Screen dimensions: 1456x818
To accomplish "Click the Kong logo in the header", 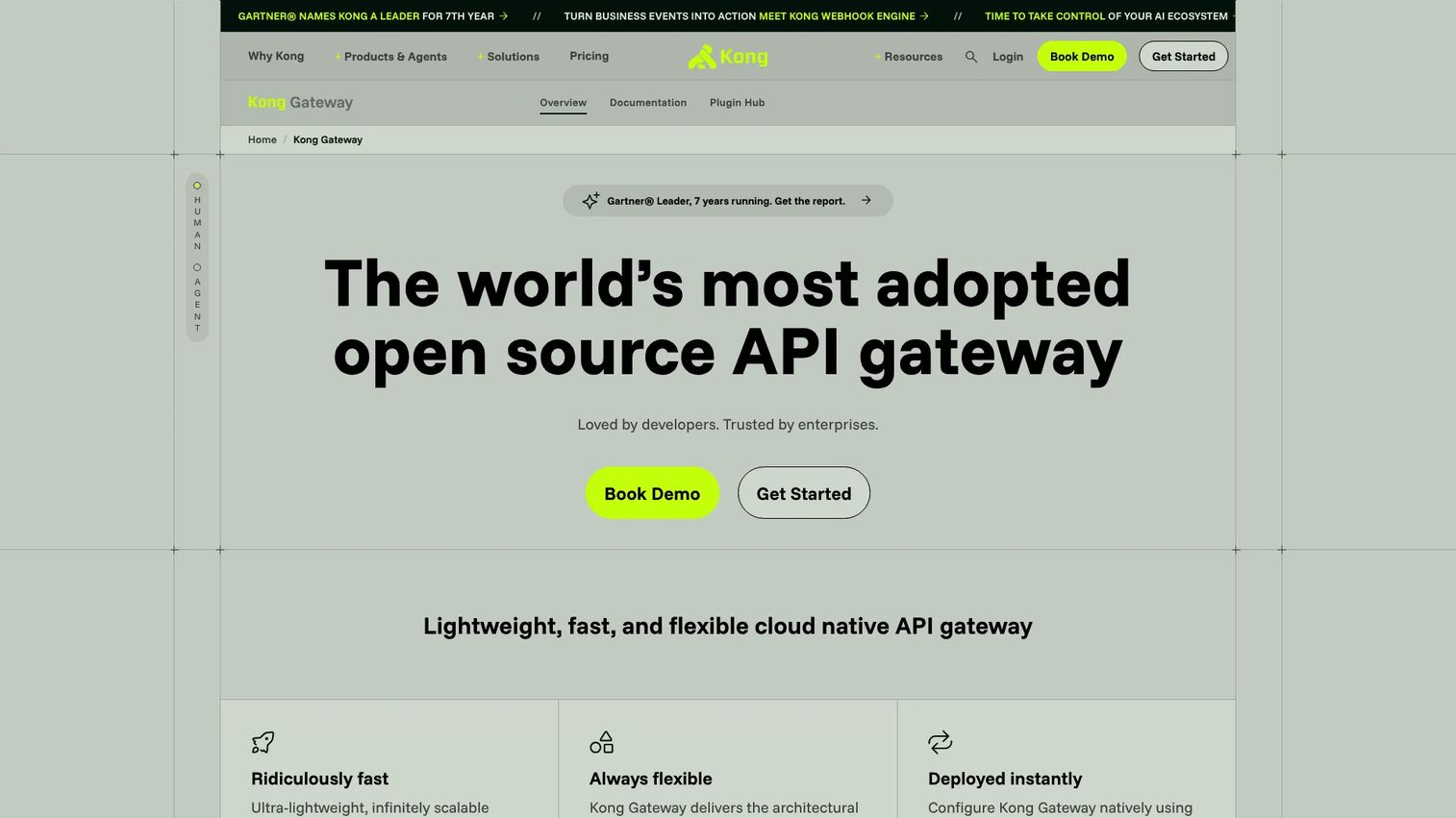I will click(x=728, y=57).
